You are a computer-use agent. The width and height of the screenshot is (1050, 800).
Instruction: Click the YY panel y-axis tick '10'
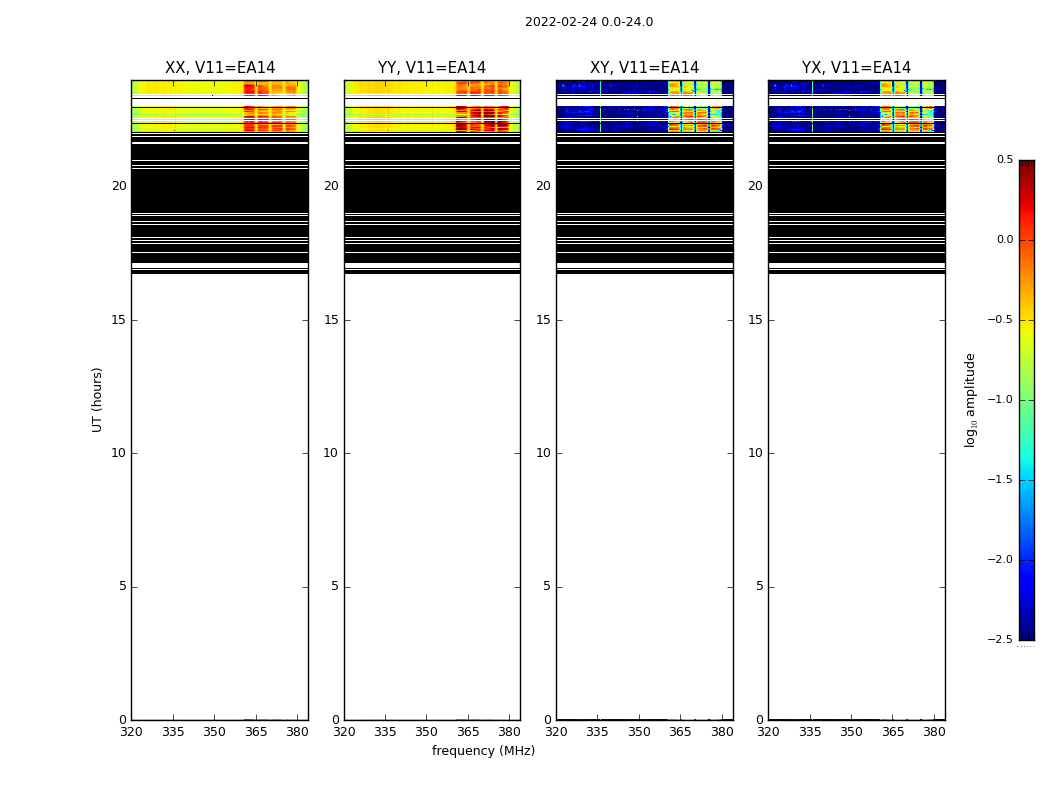(x=331, y=453)
